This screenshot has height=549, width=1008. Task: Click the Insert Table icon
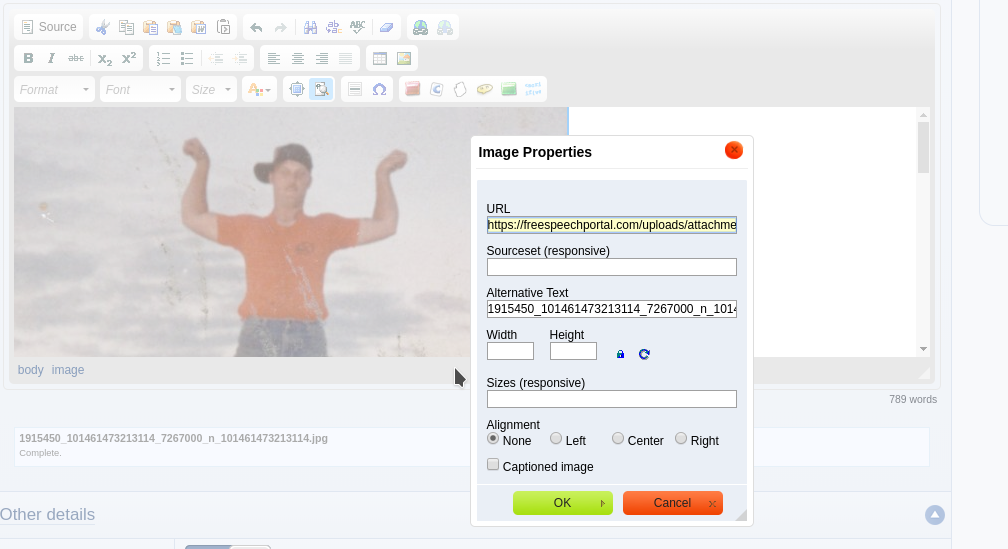[x=380, y=58]
